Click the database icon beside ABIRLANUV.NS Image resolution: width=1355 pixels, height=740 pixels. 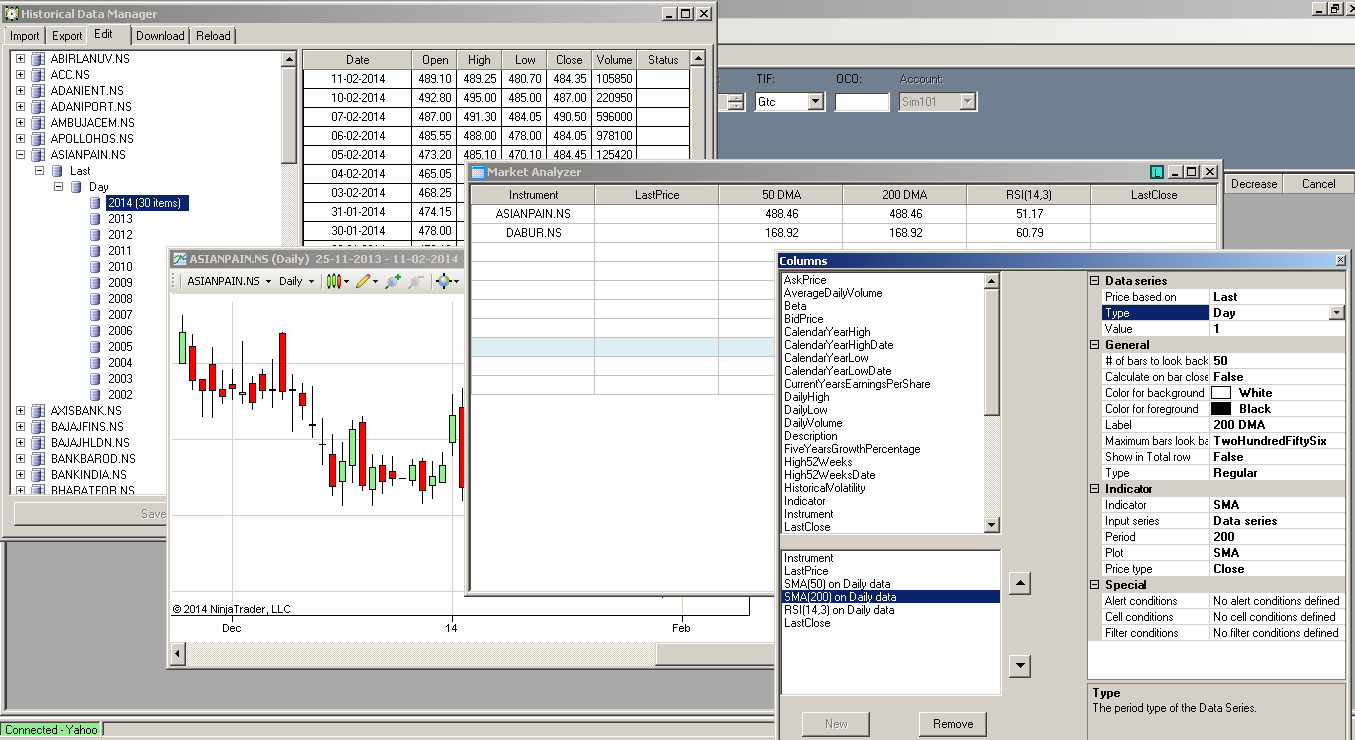pyautogui.click(x=38, y=59)
